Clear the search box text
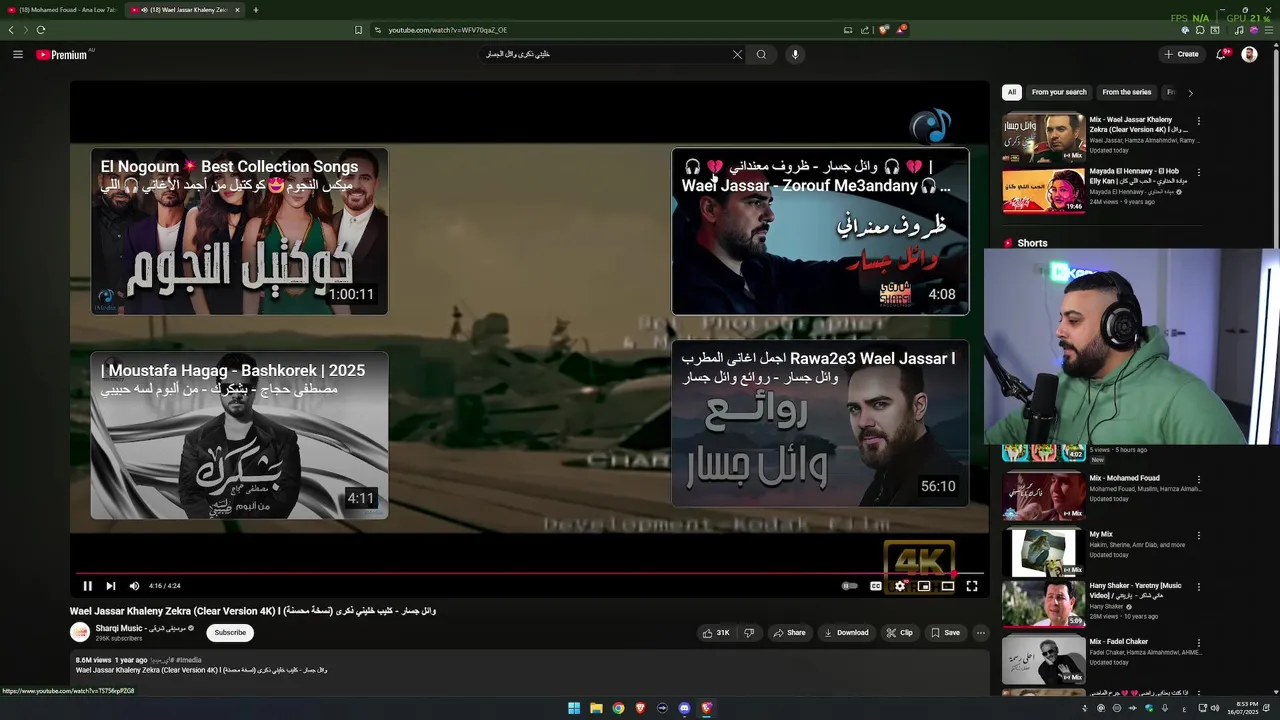The width and height of the screenshot is (1280, 720). click(738, 55)
